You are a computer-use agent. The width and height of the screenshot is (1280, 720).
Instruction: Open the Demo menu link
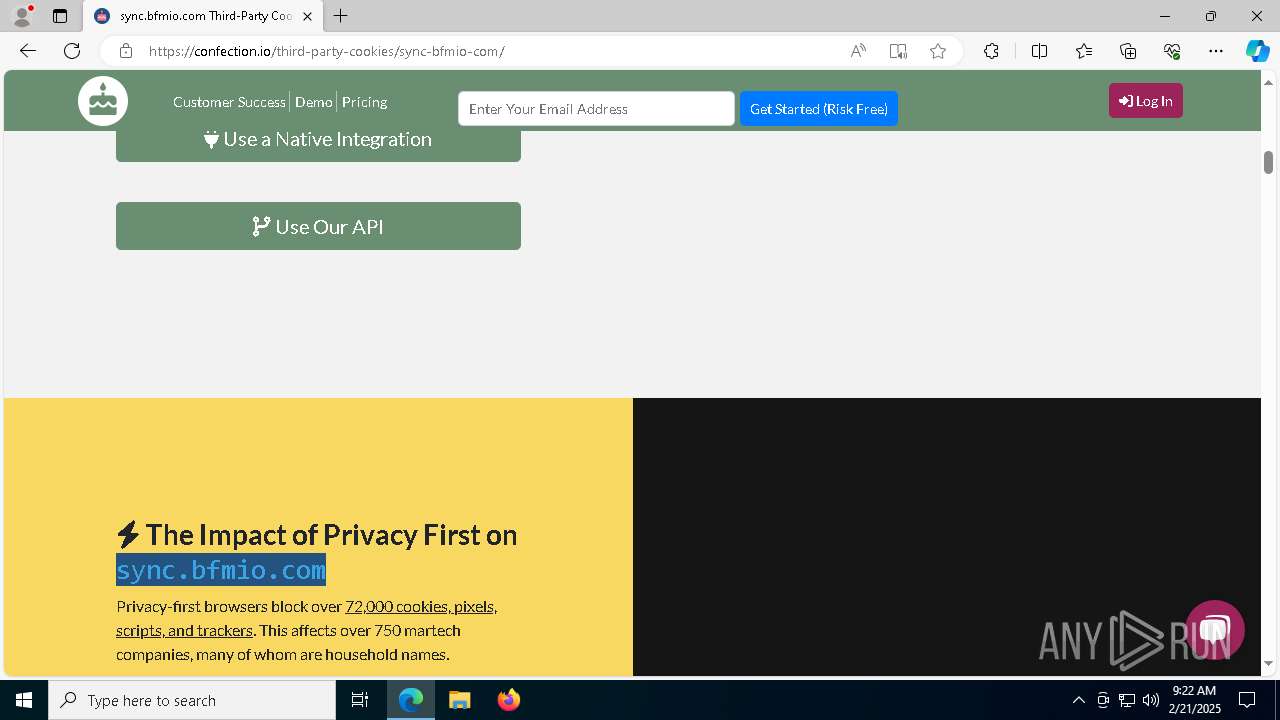tap(313, 102)
